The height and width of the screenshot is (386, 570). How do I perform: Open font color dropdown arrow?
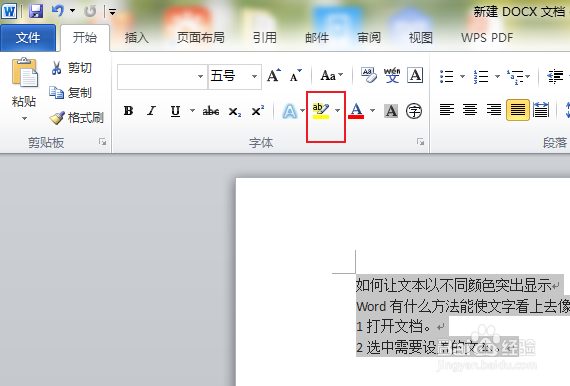(x=373, y=110)
